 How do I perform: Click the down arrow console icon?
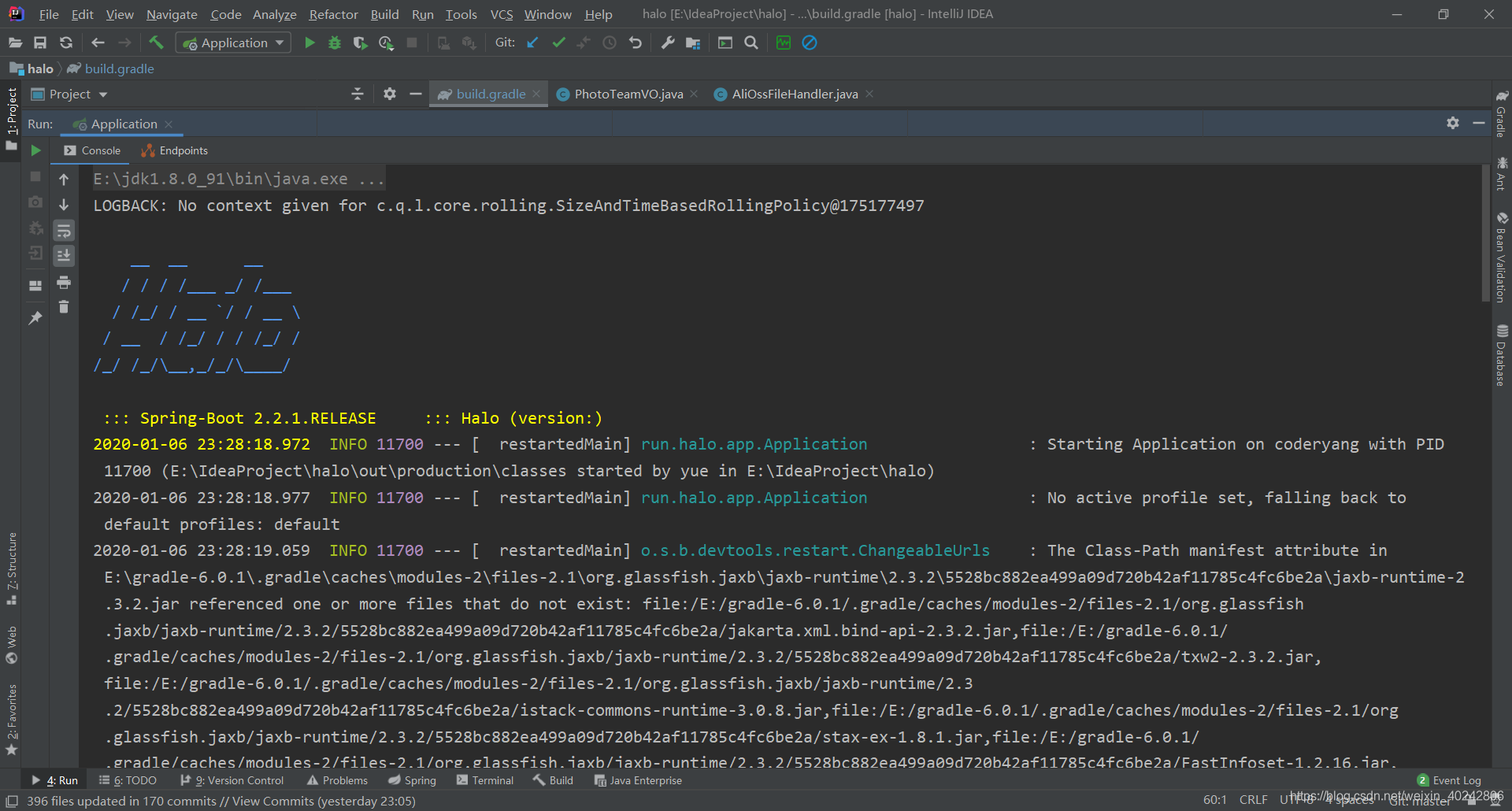click(64, 205)
